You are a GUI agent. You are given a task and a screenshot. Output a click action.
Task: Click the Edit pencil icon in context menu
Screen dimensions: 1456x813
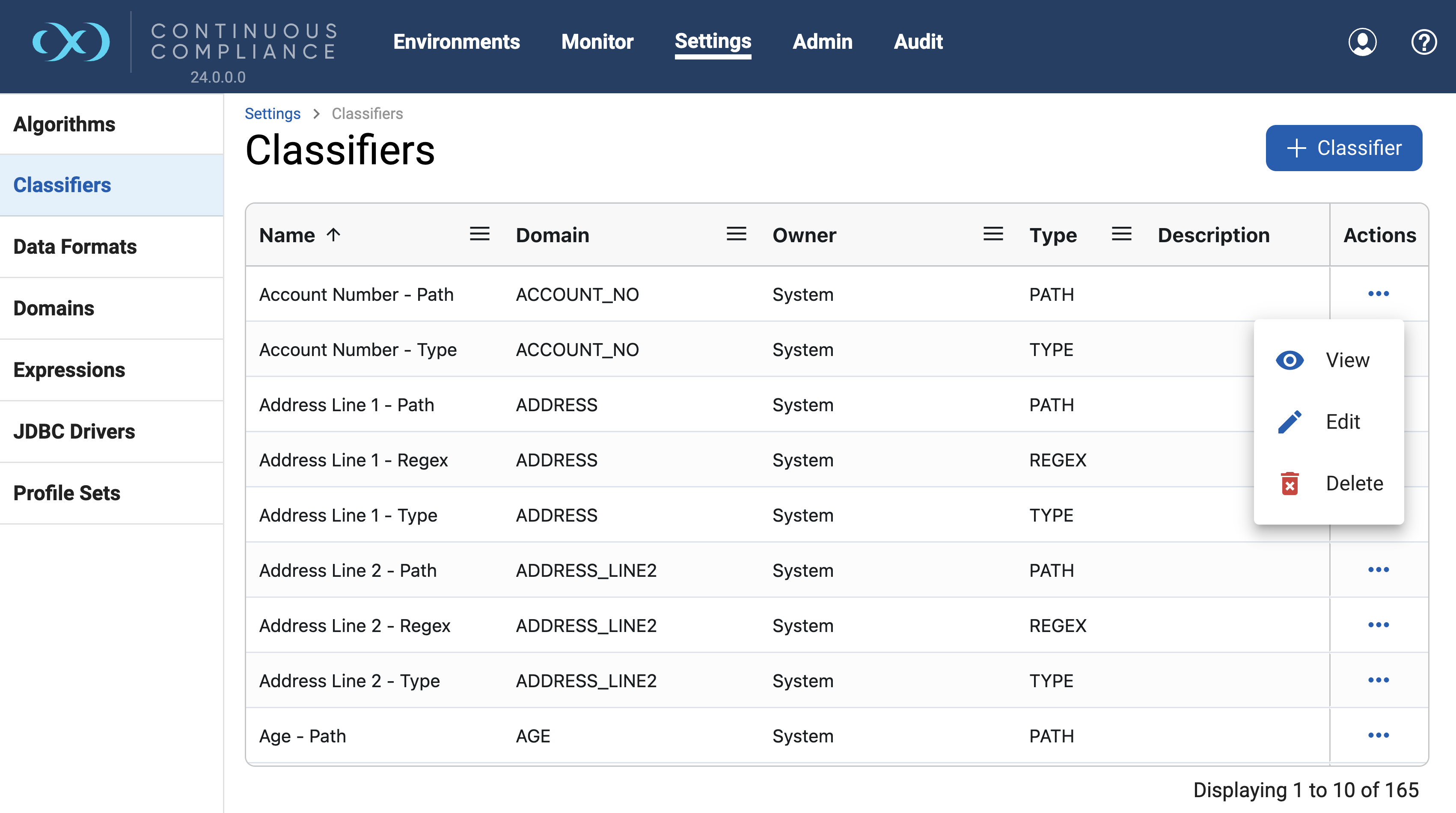coord(1289,421)
